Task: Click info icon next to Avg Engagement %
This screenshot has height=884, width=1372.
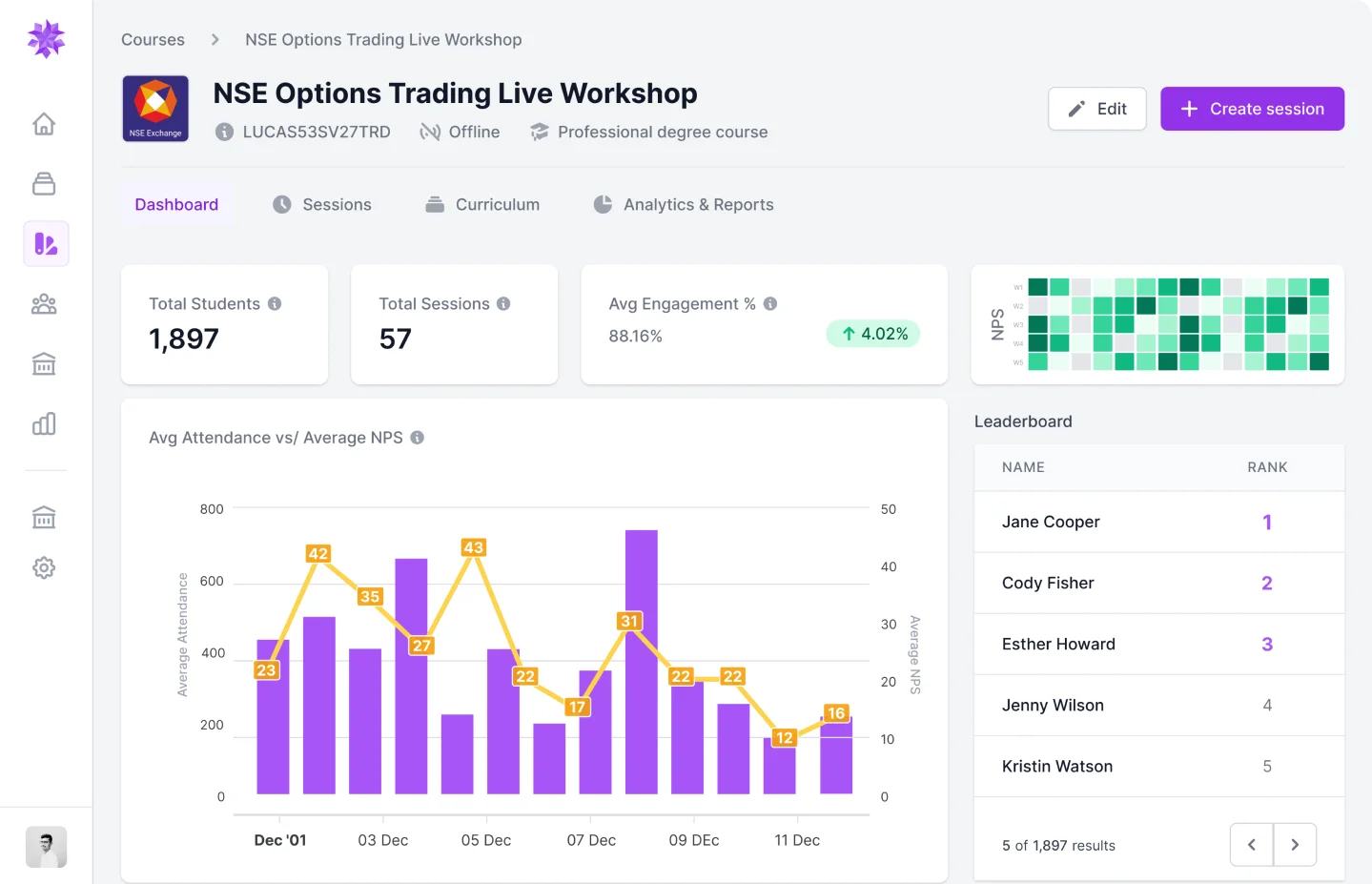Action: point(770,303)
